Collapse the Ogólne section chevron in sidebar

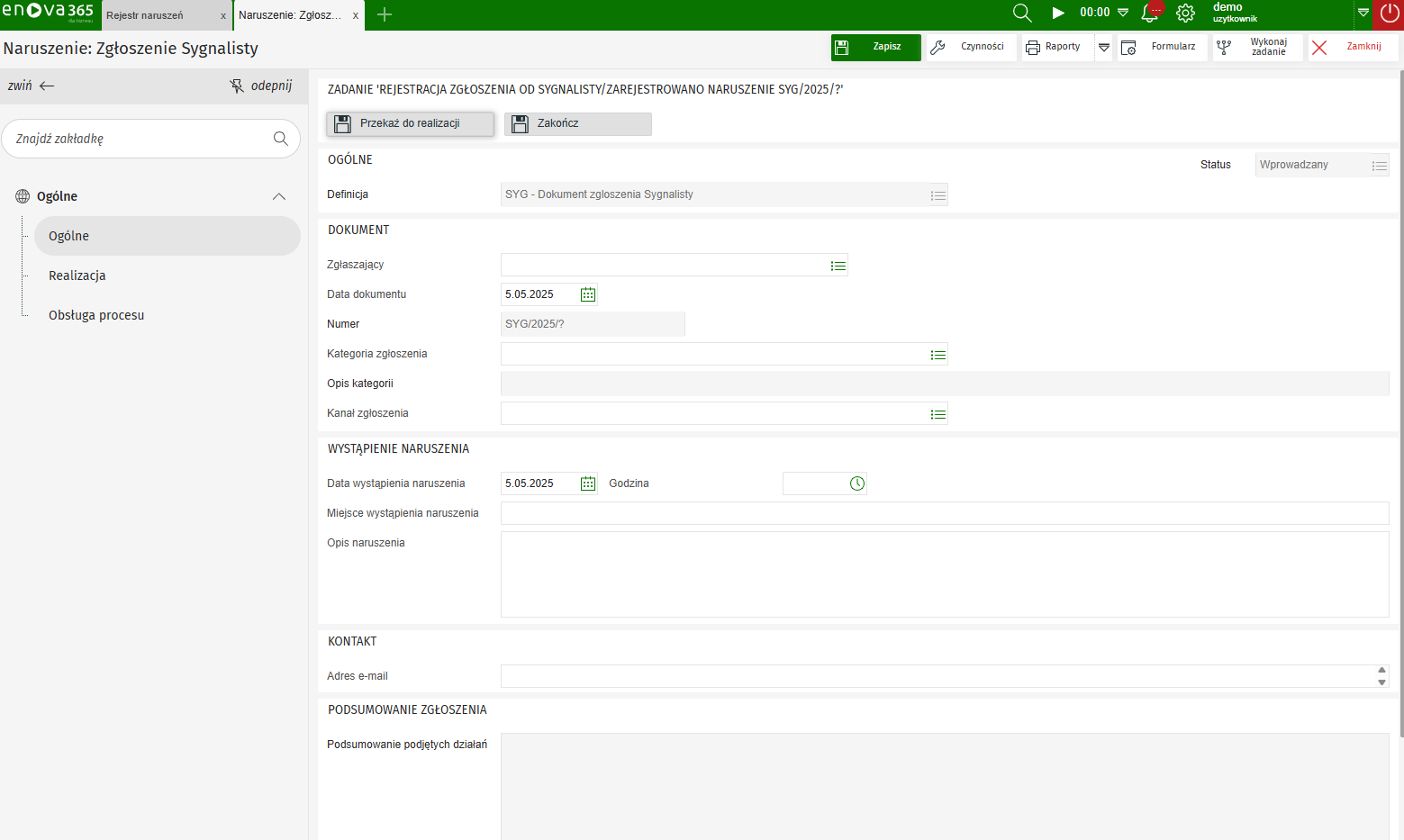[279, 196]
